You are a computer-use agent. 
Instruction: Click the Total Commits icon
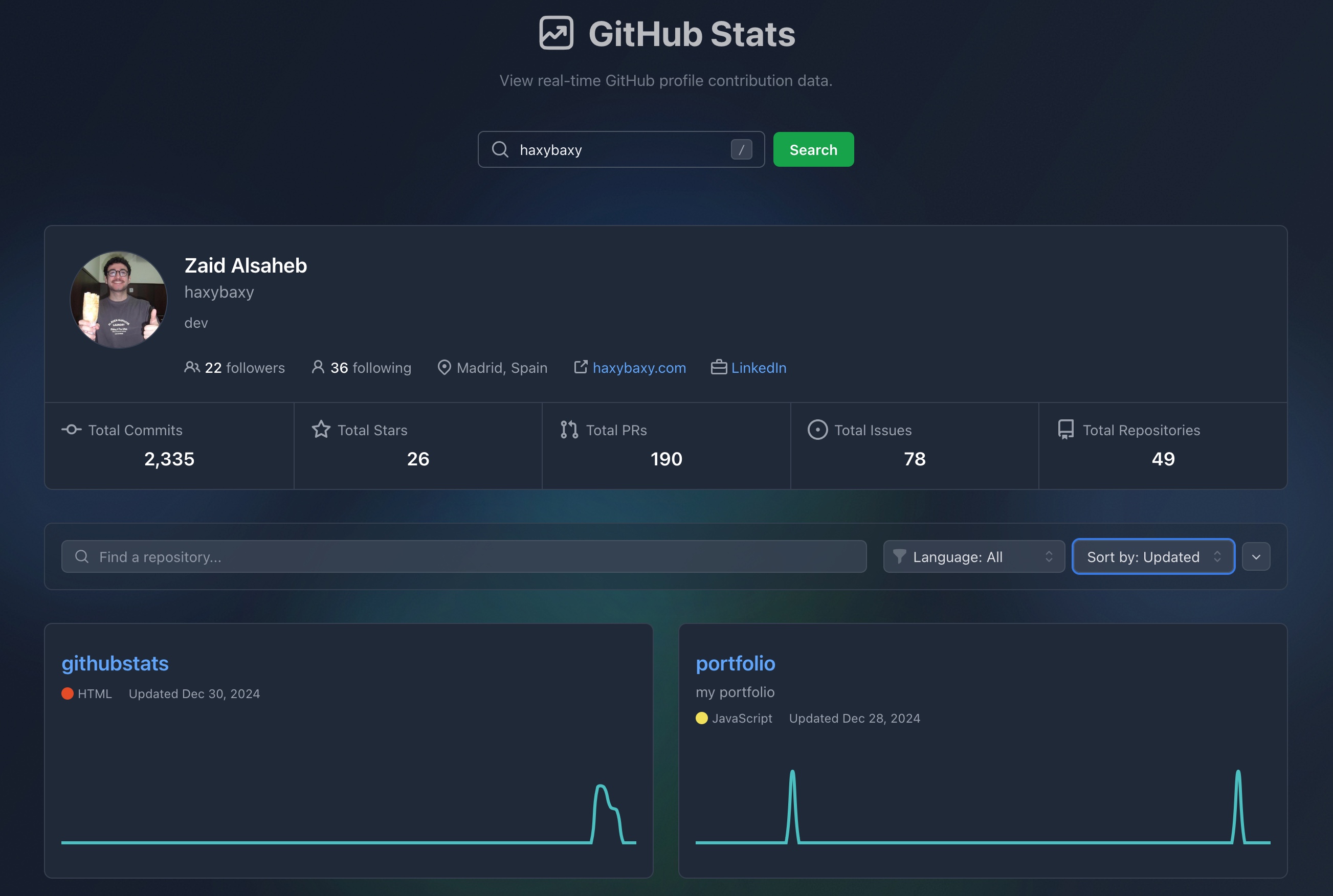coord(72,430)
